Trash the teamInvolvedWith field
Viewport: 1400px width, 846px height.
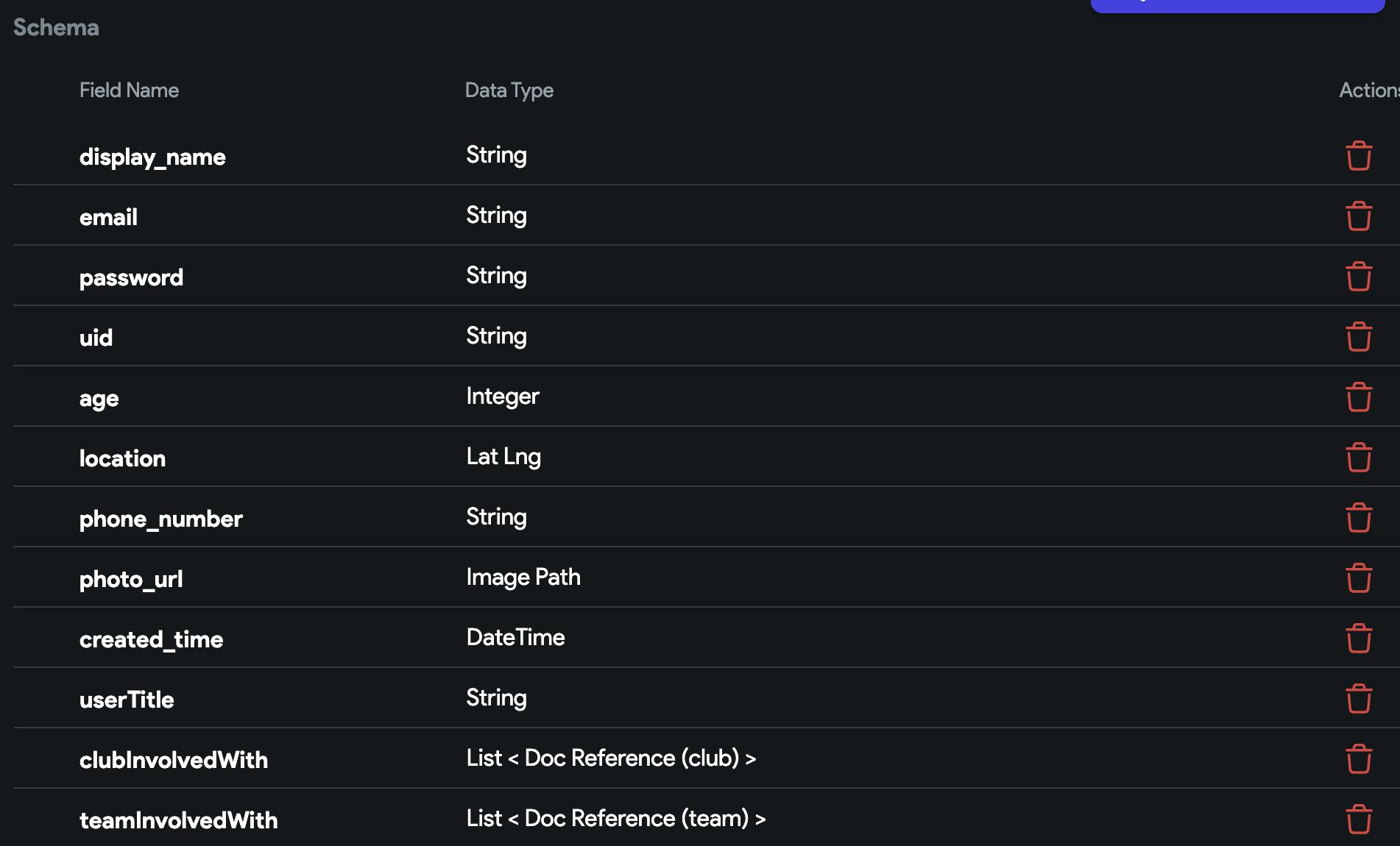coord(1358,820)
